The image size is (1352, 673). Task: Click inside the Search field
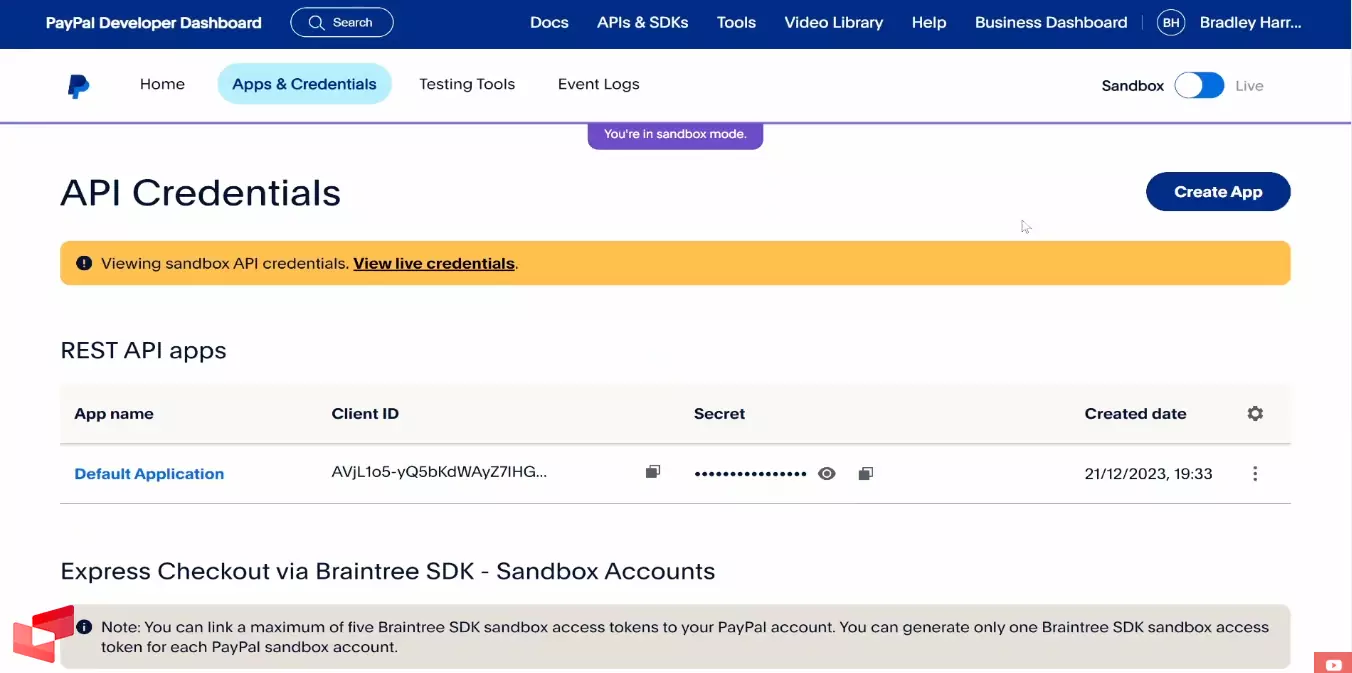[x=341, y=21]
